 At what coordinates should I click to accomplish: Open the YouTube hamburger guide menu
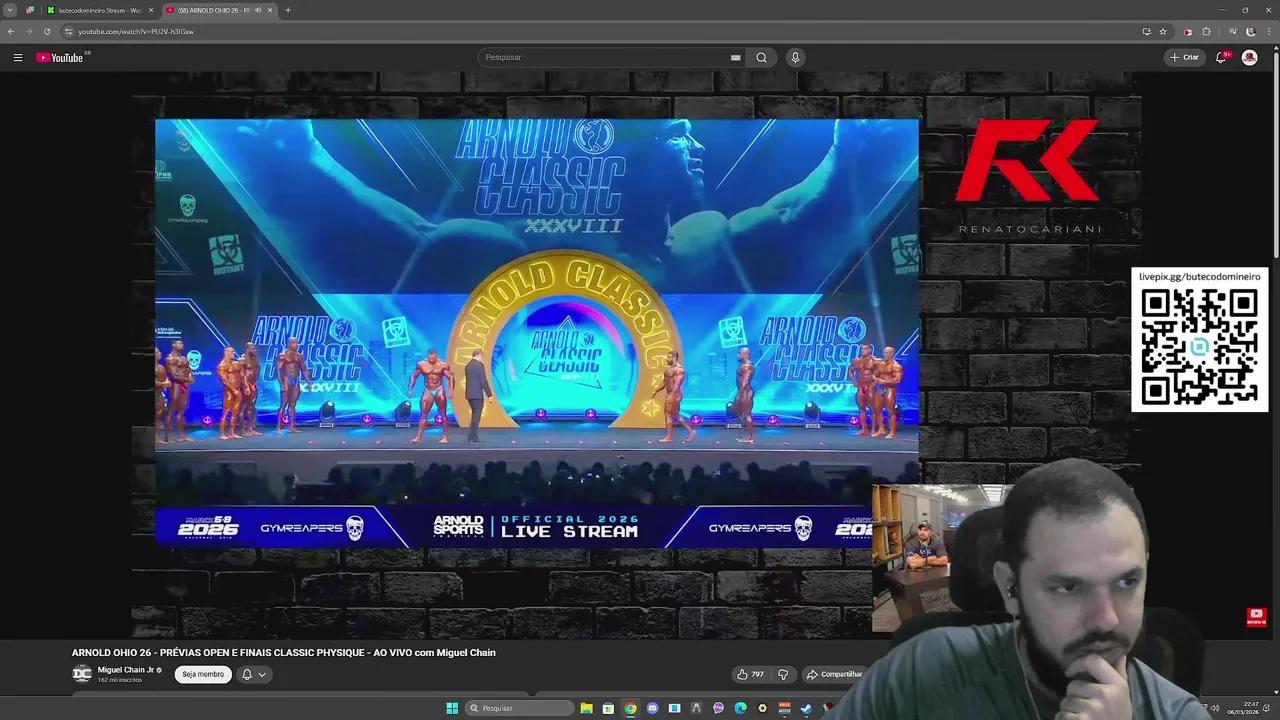click(x=18, y=57)
